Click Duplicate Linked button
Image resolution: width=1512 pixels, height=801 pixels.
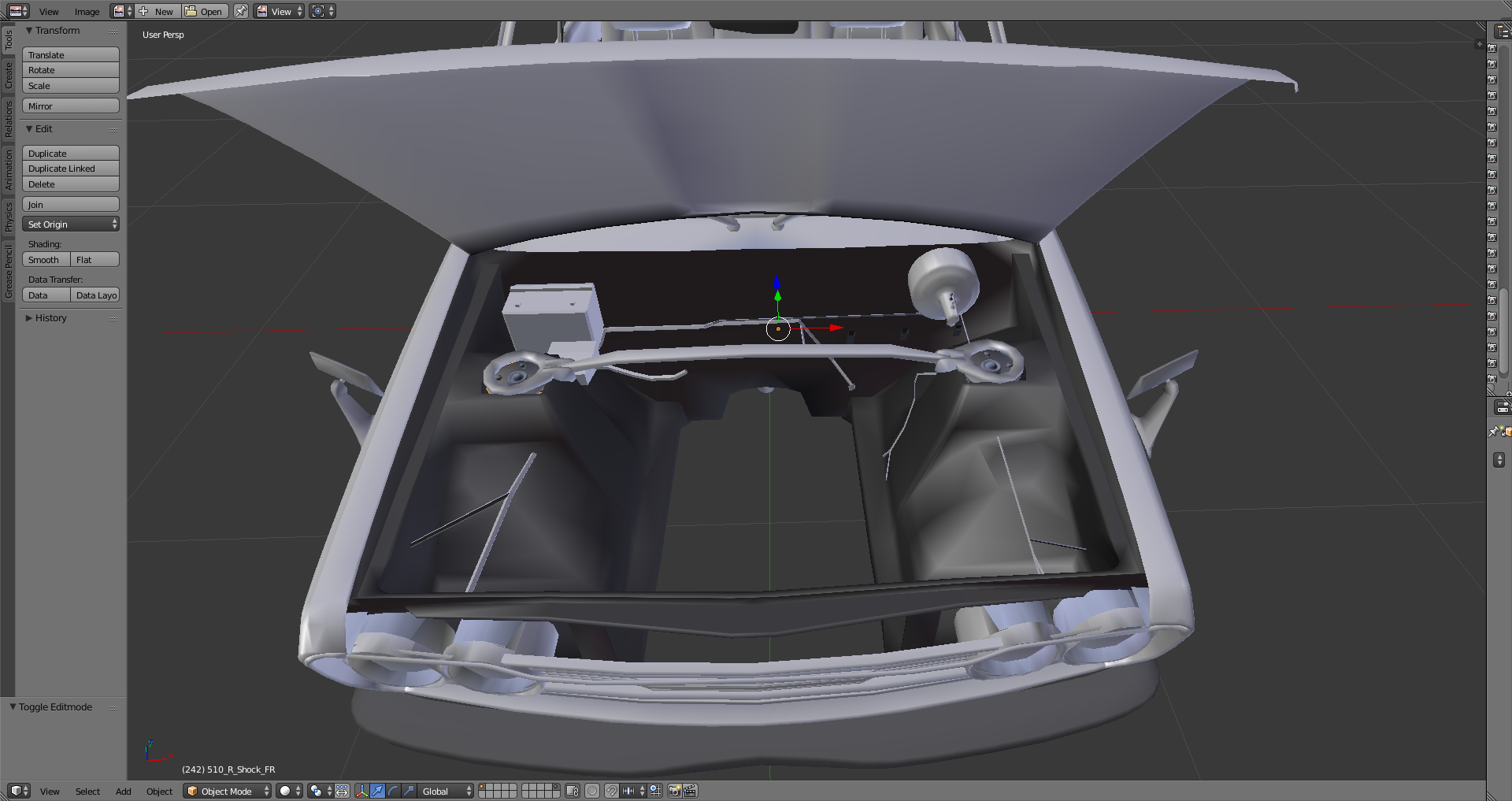71,169
